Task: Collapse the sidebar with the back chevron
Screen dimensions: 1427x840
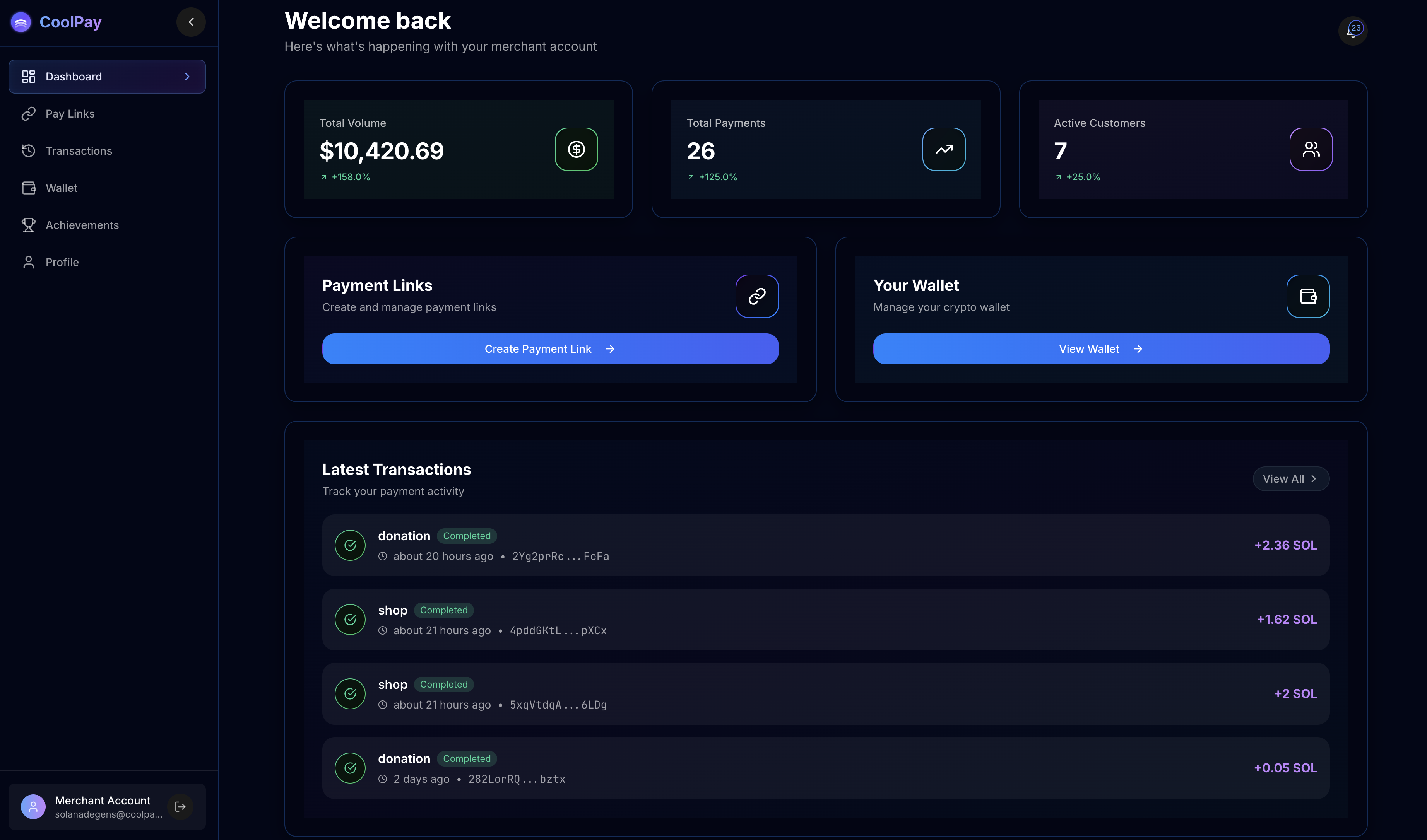Action: pyautogui.click(x=191, y=22)
